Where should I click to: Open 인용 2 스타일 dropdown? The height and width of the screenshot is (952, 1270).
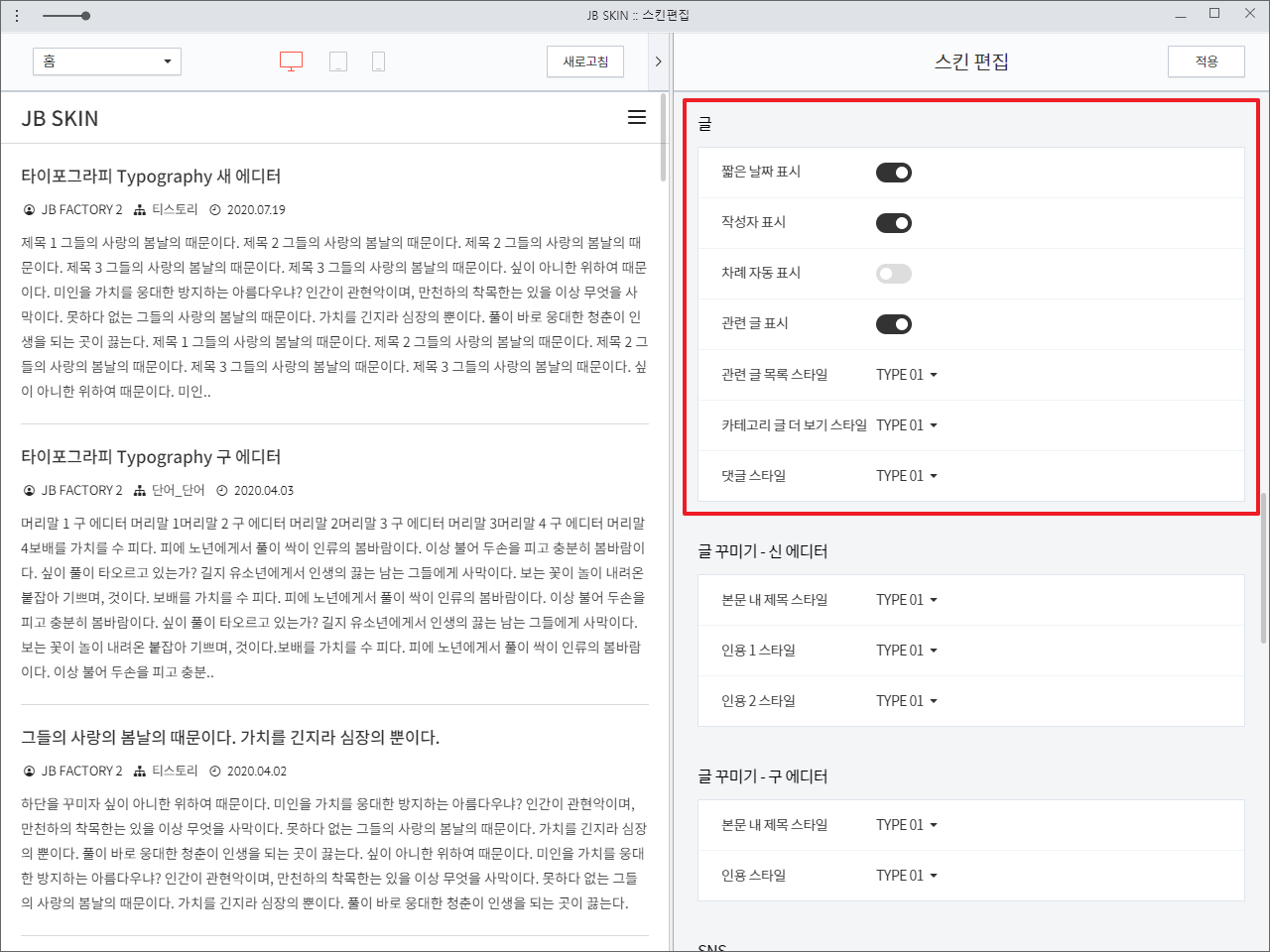[x=907, y=701]
